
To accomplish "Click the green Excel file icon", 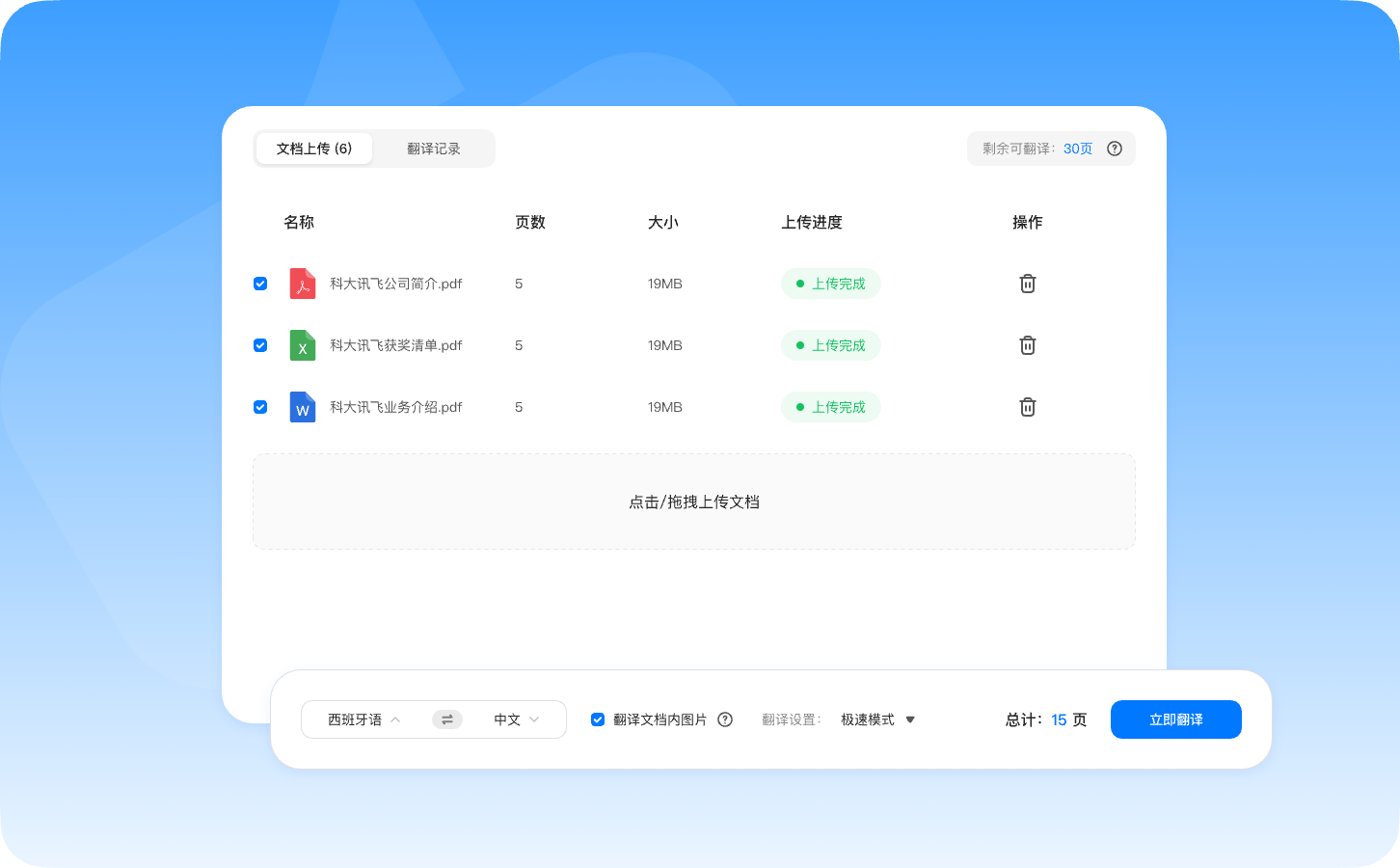I will coord(303,345).
